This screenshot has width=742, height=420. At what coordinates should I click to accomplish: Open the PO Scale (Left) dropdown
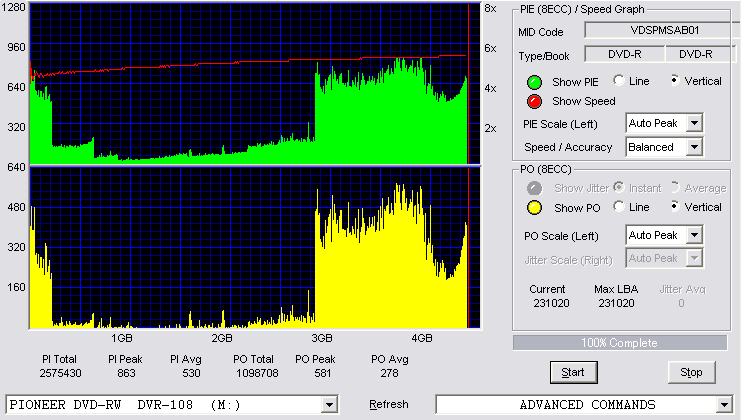(x=694, y=235)
